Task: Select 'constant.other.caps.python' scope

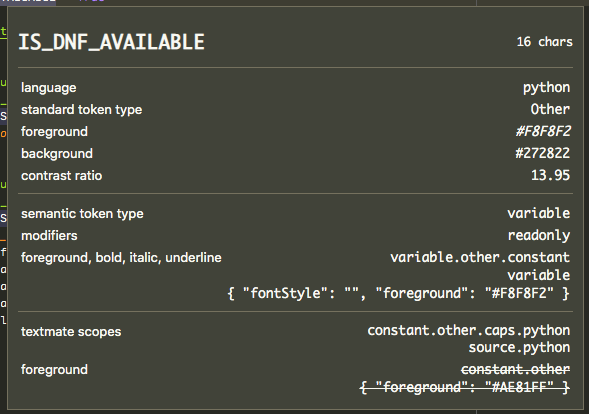Action: (x=468, y=331)
